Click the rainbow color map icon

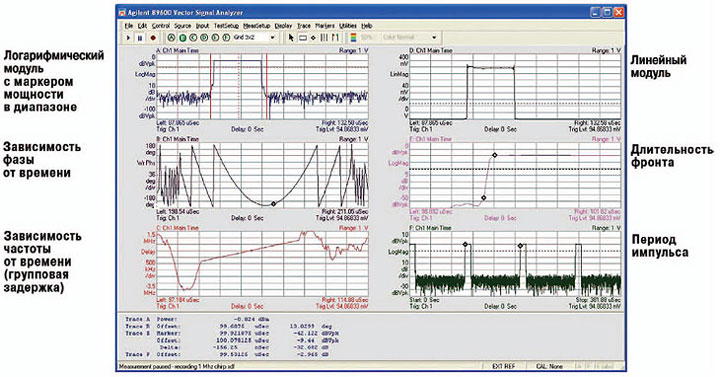tap(353, 38)
